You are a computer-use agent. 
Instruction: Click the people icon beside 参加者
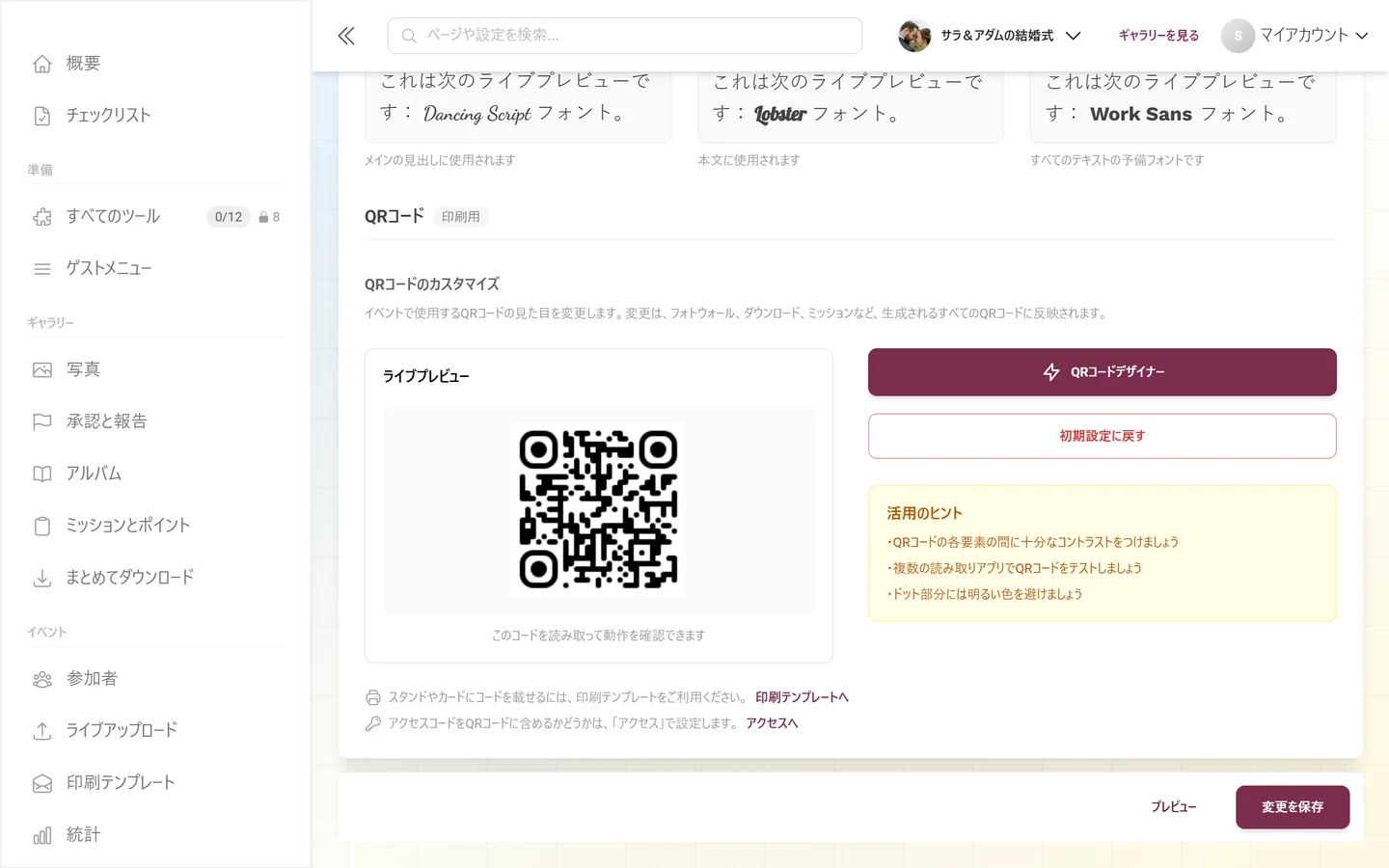(42, 679)
